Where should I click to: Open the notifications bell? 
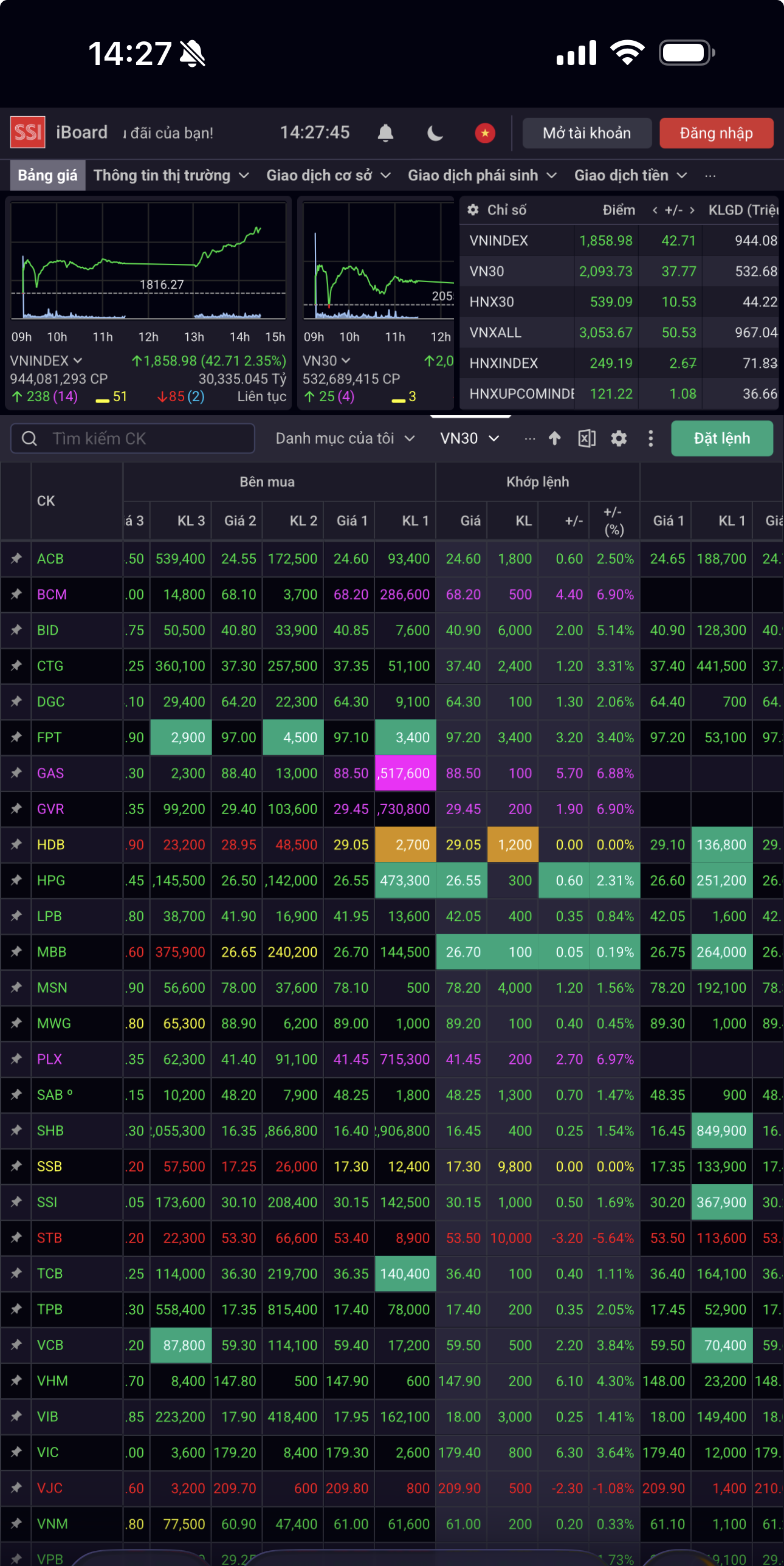point(385,133)
